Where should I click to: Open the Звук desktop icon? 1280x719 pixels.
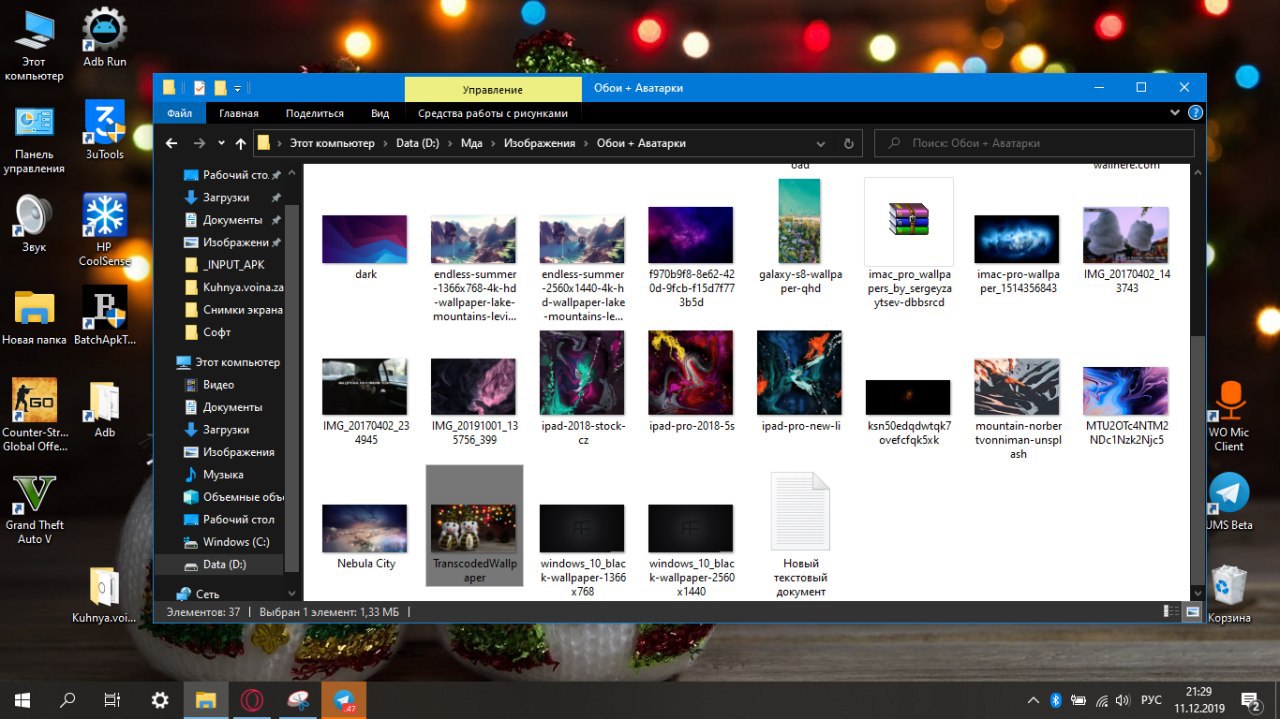(x=34, y=222)
